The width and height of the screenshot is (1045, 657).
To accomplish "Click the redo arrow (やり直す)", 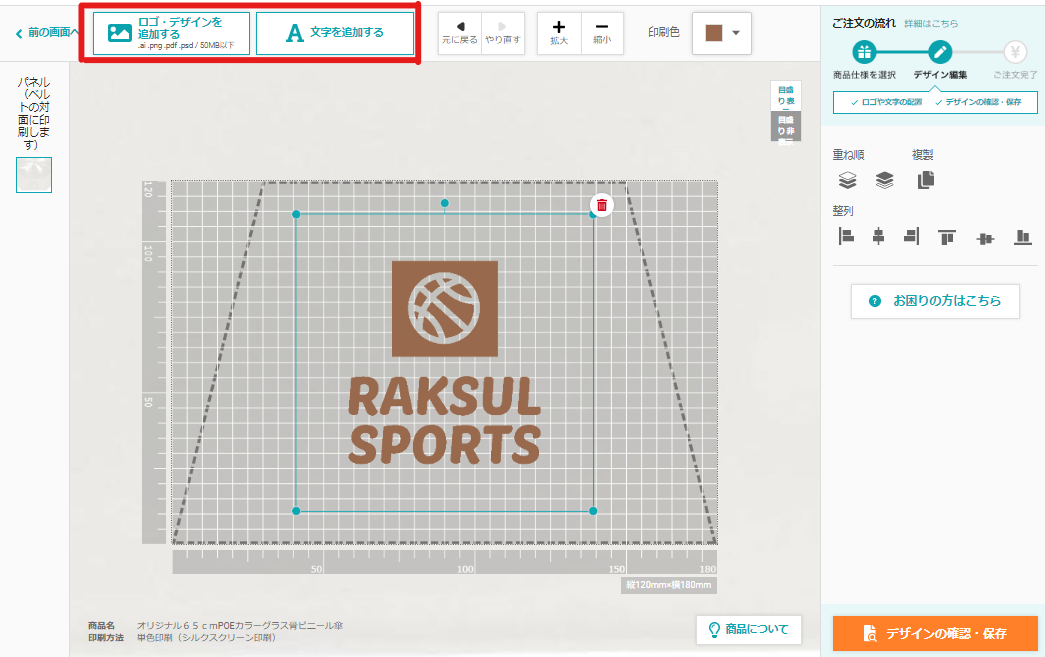I will click(503, 33).
